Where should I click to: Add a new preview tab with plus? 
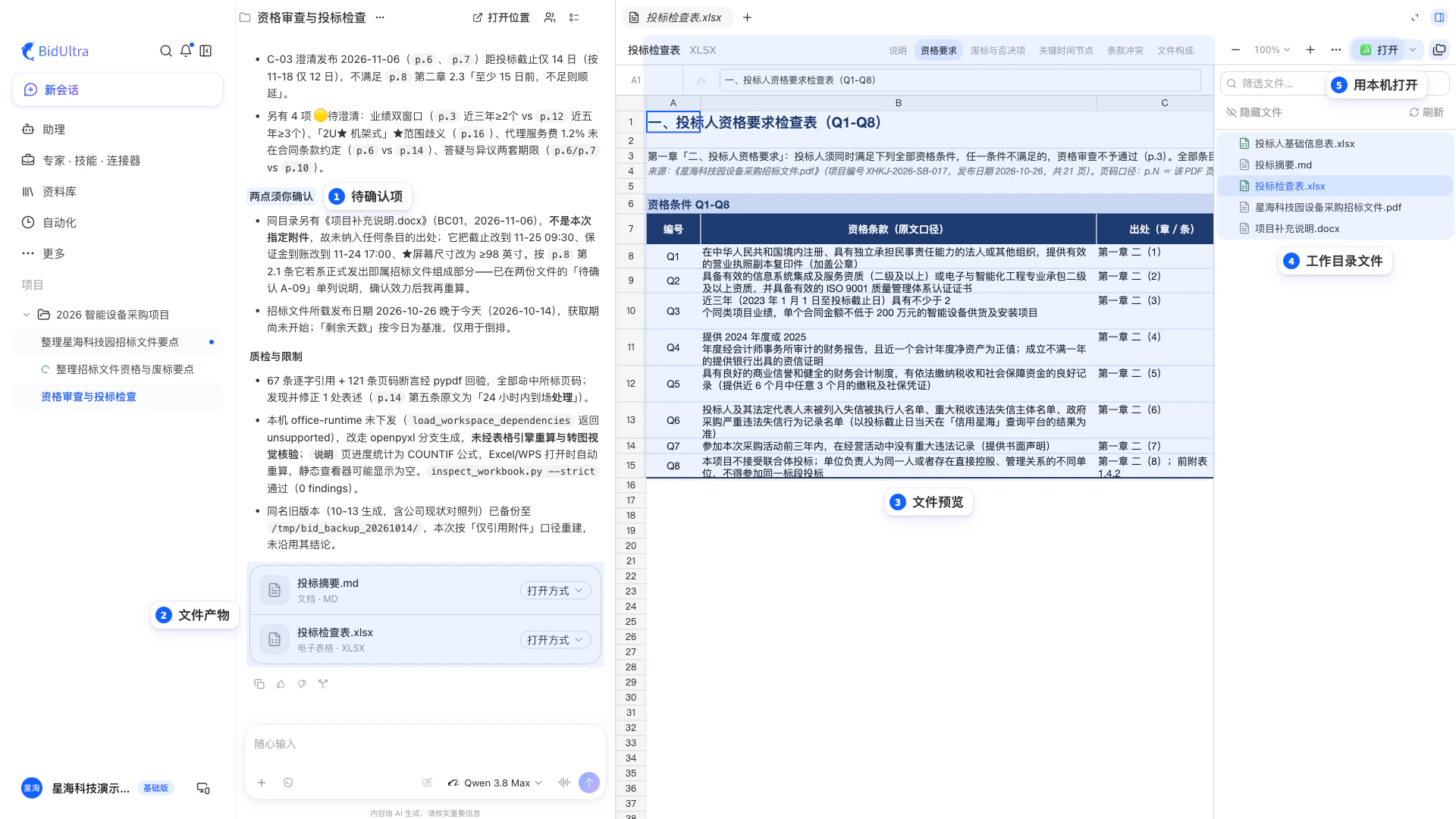pos(747,17)
